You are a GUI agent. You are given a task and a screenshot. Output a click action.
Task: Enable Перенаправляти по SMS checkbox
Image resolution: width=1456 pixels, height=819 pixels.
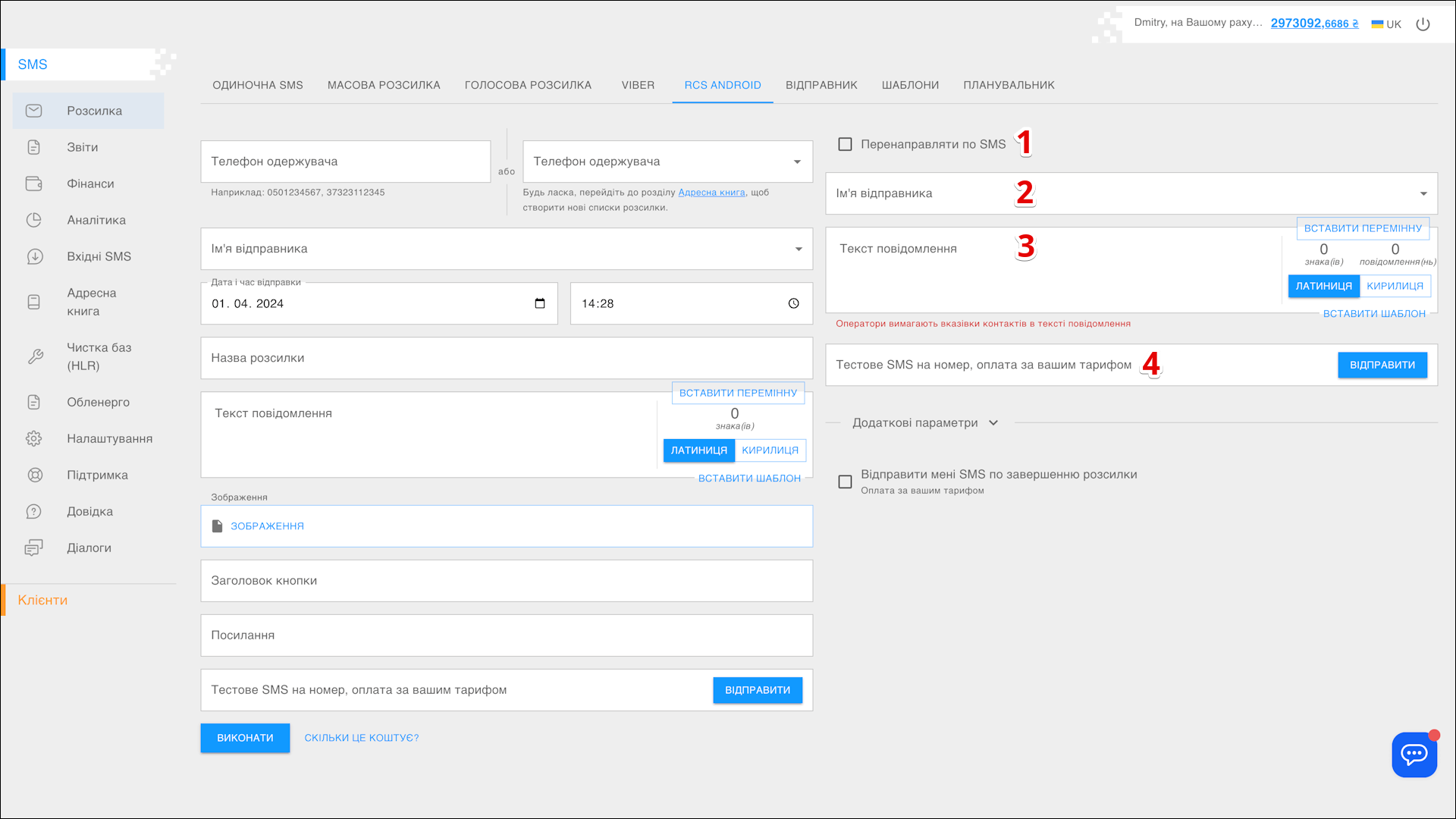click(x=845, y=144)
